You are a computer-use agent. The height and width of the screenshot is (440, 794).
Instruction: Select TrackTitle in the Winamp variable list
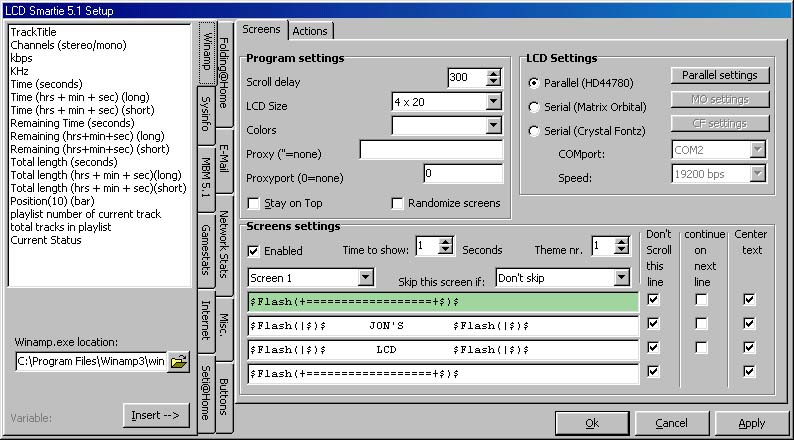(x=34, y=32)
